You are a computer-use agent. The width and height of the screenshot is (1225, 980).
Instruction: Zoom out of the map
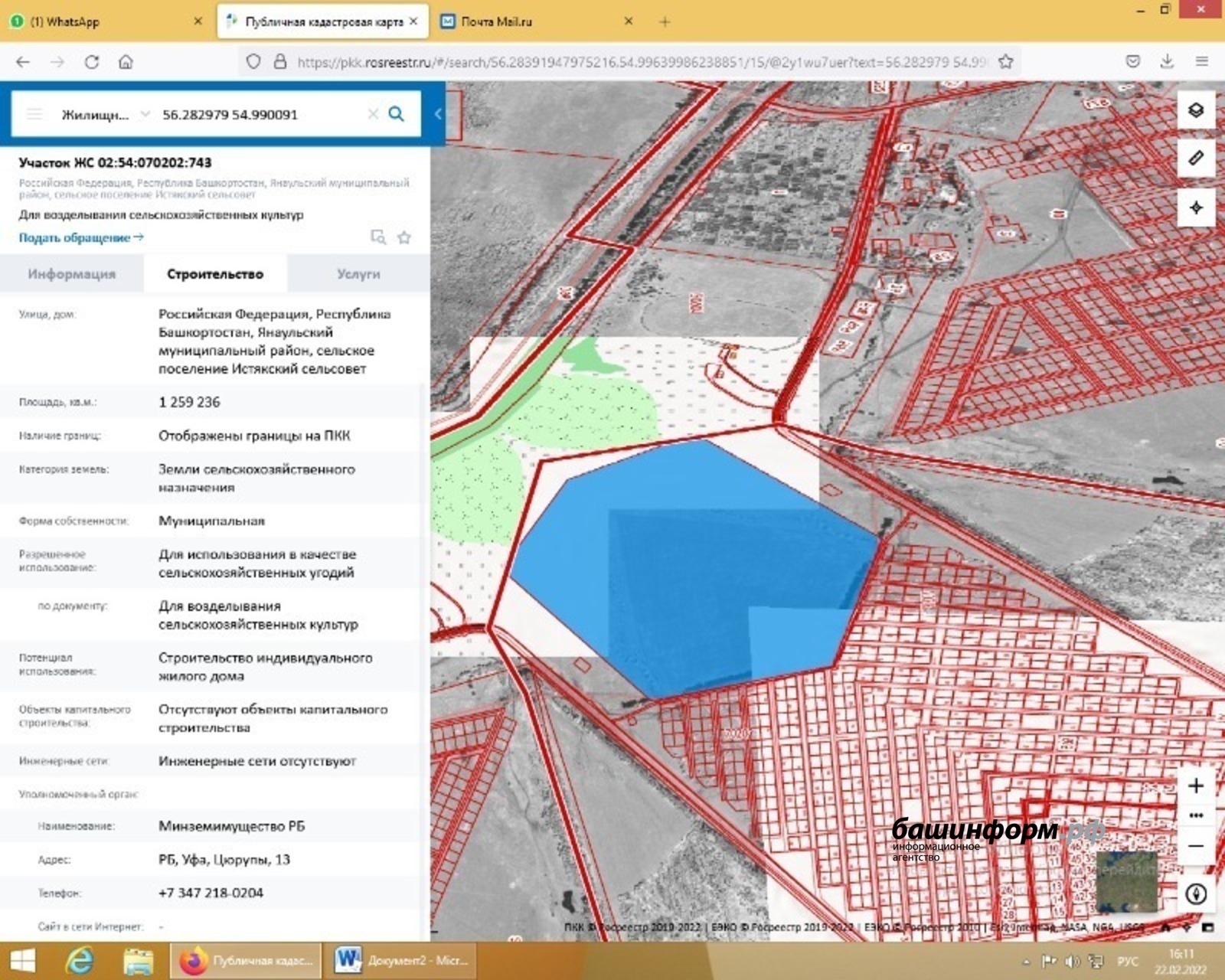[x=1195, y=846]
